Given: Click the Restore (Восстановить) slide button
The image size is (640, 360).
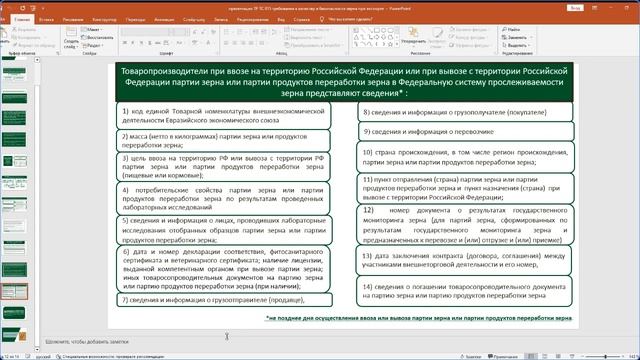Looking at the screenshot, I should click(97, 38).
